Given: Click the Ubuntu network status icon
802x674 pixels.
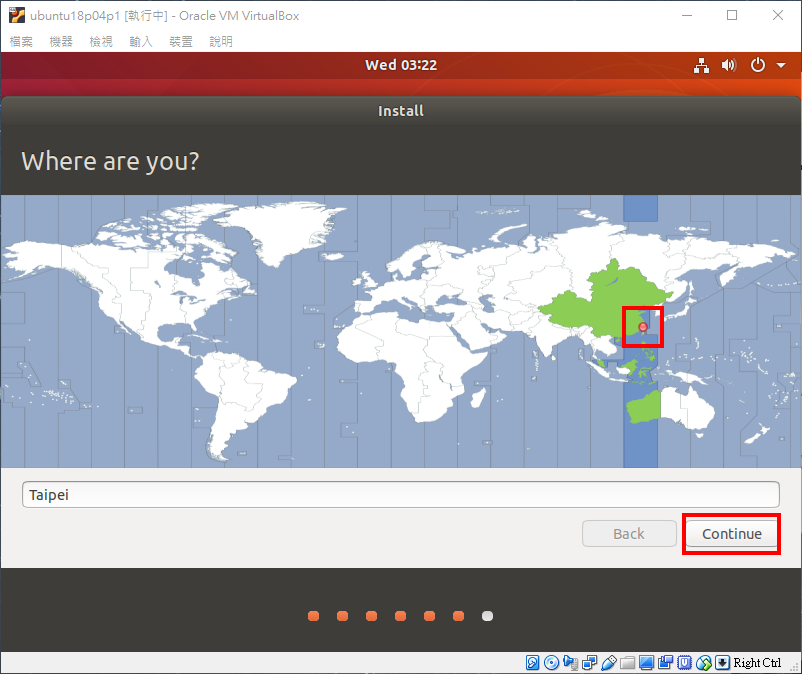Looking at the screenshot, I should [701, 65].
